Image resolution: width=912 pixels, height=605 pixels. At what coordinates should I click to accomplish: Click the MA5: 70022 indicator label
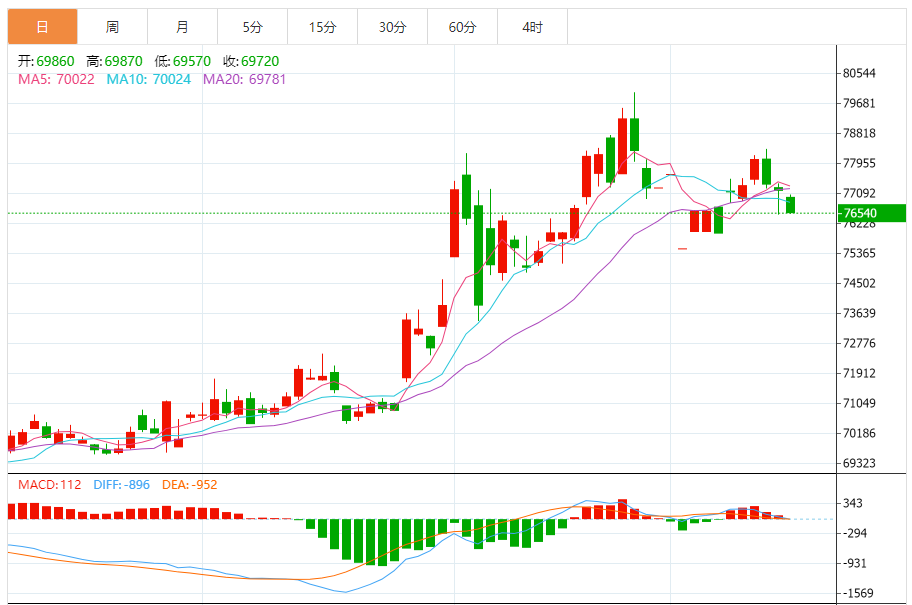click(x=56, y=79)
